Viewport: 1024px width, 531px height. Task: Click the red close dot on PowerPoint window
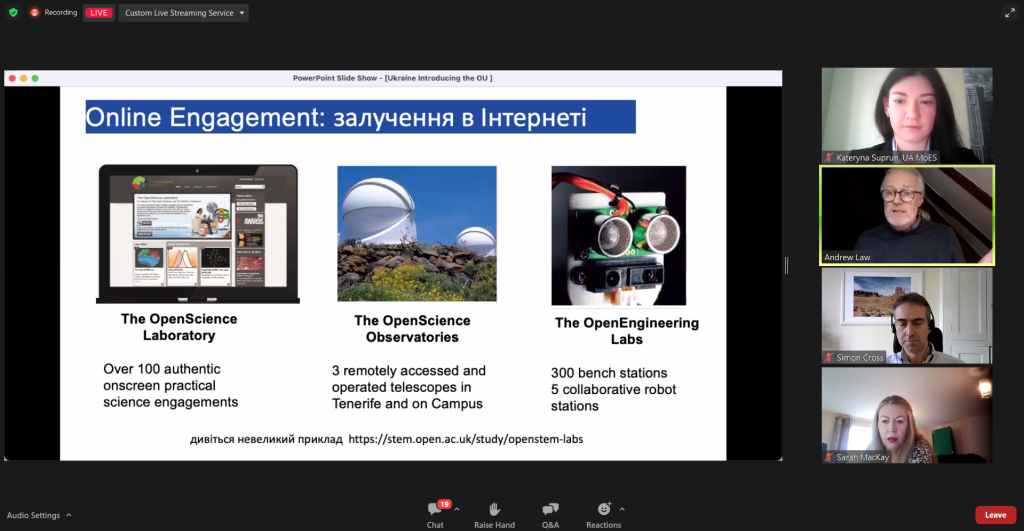point(12,78)
